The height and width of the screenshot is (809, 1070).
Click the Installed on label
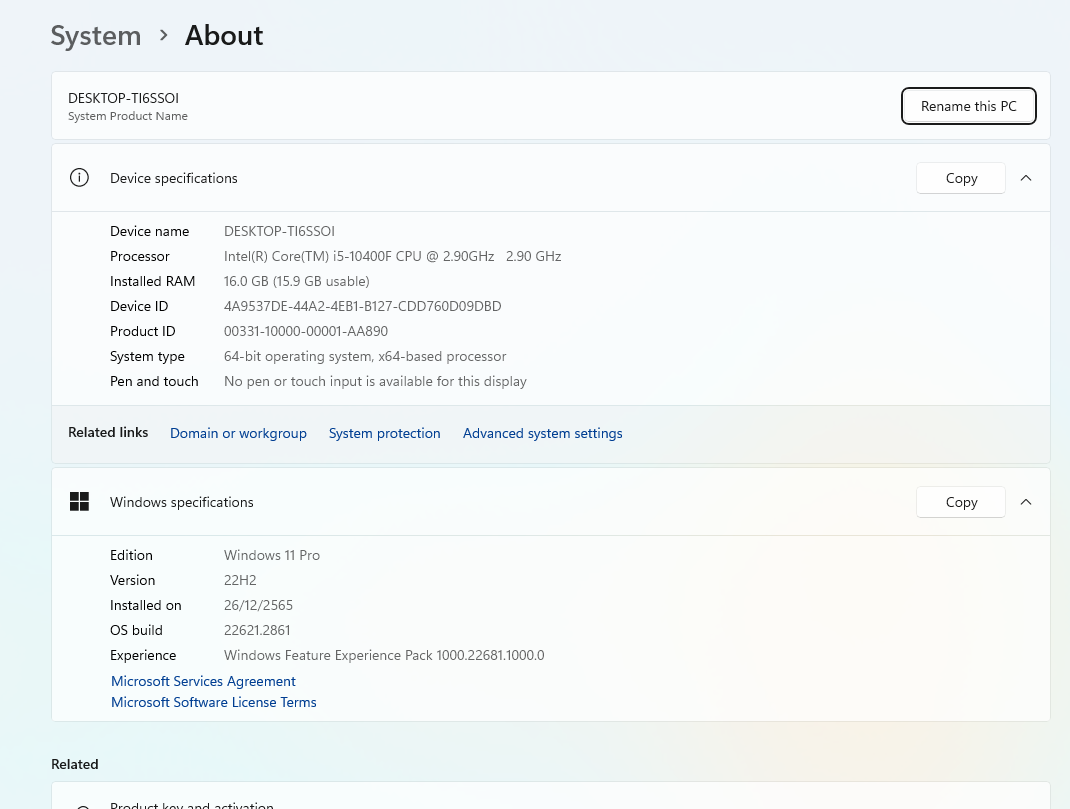click(x=146, y=606)
